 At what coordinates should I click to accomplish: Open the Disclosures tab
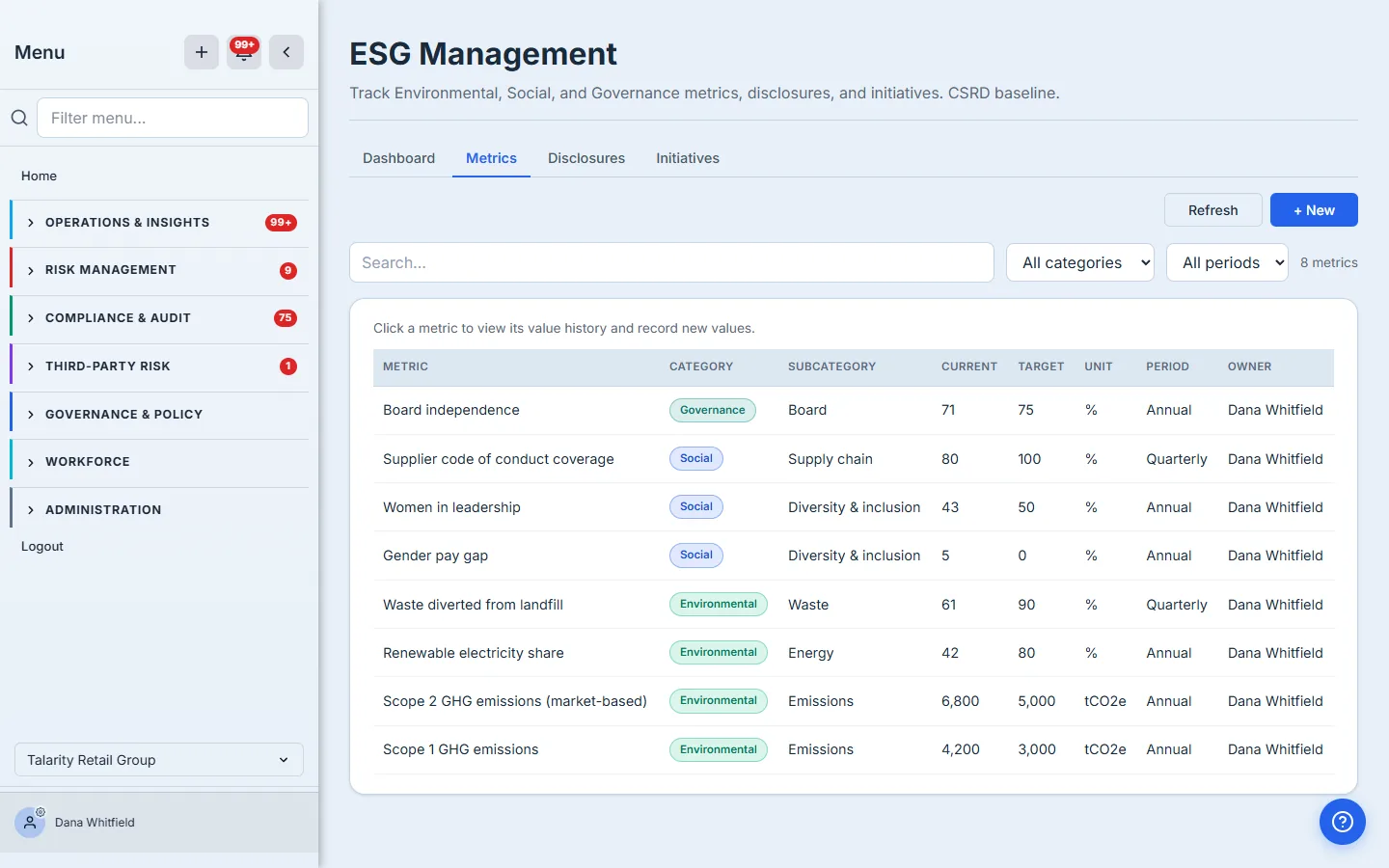coord(586,158)
